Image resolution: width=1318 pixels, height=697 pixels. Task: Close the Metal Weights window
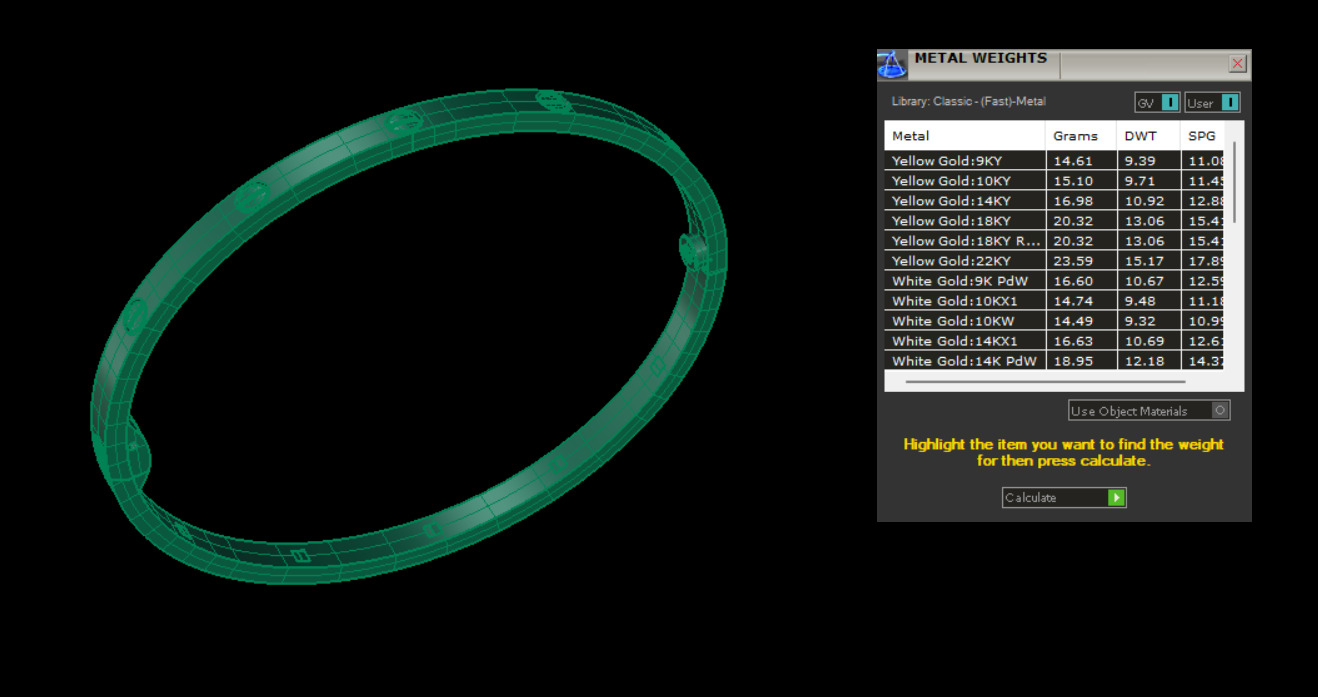point(1237,64)
